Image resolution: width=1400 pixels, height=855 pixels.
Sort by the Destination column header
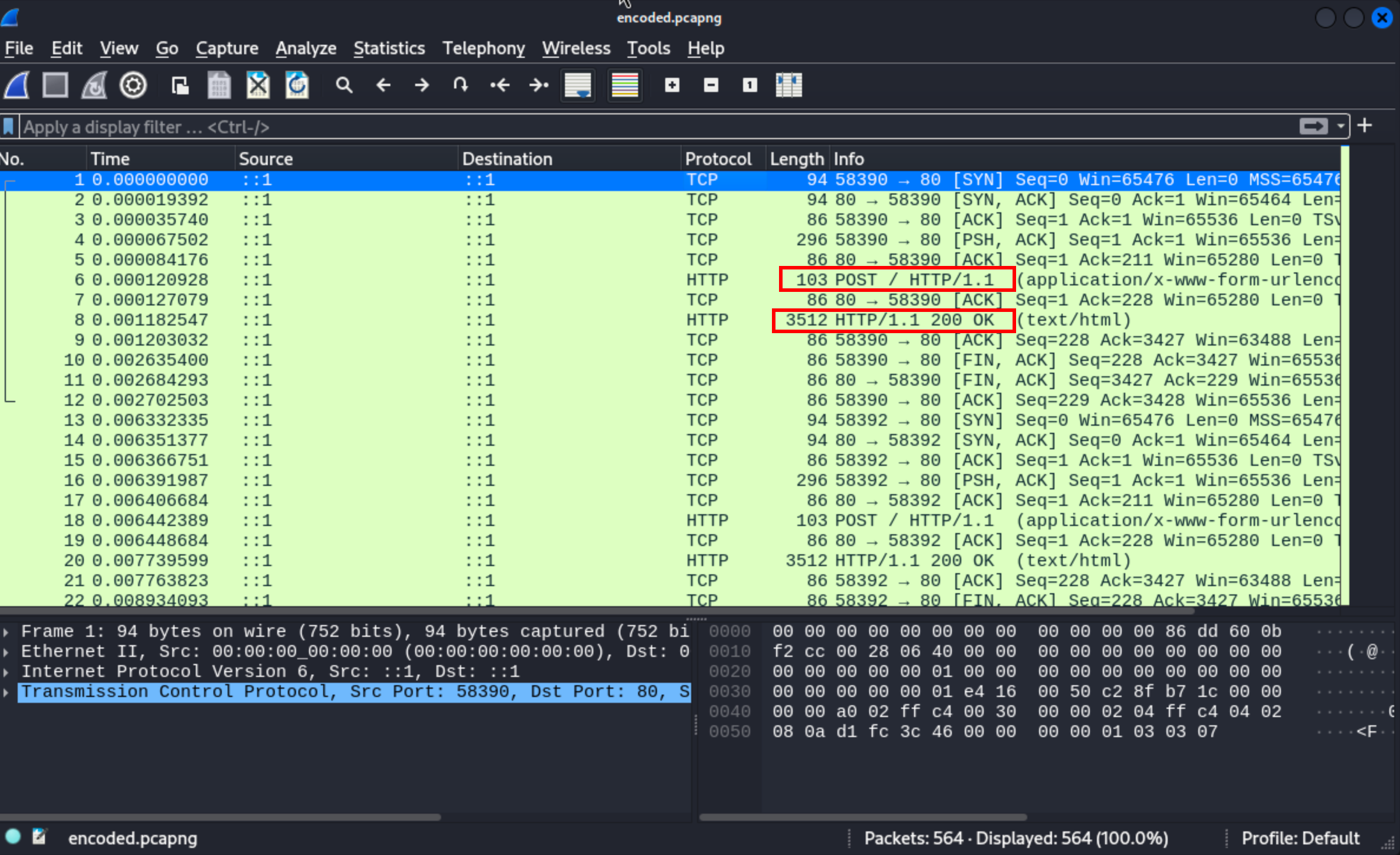click(x=569, y=159)
